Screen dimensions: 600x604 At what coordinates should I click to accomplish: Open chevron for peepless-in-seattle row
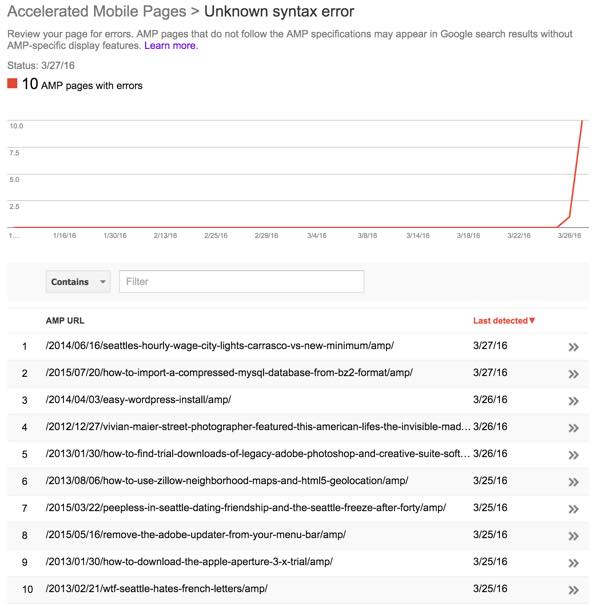point(573,508)
